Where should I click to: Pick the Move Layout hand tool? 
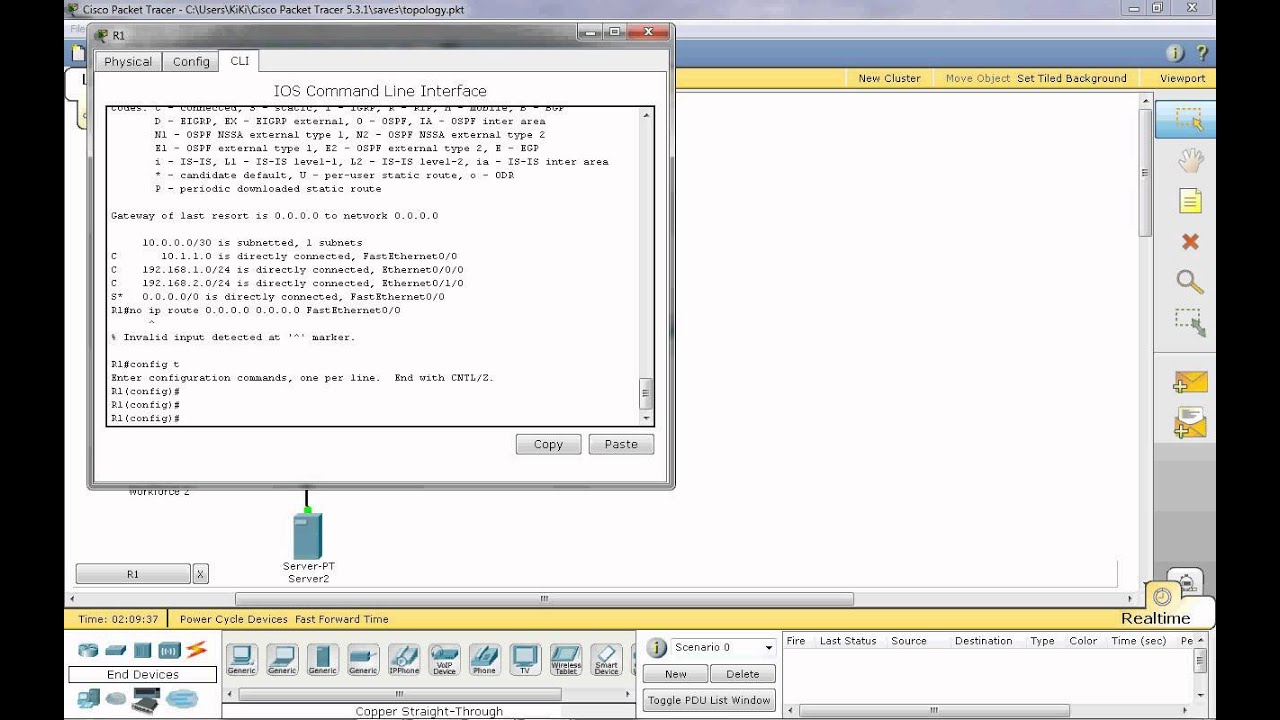1189,161
